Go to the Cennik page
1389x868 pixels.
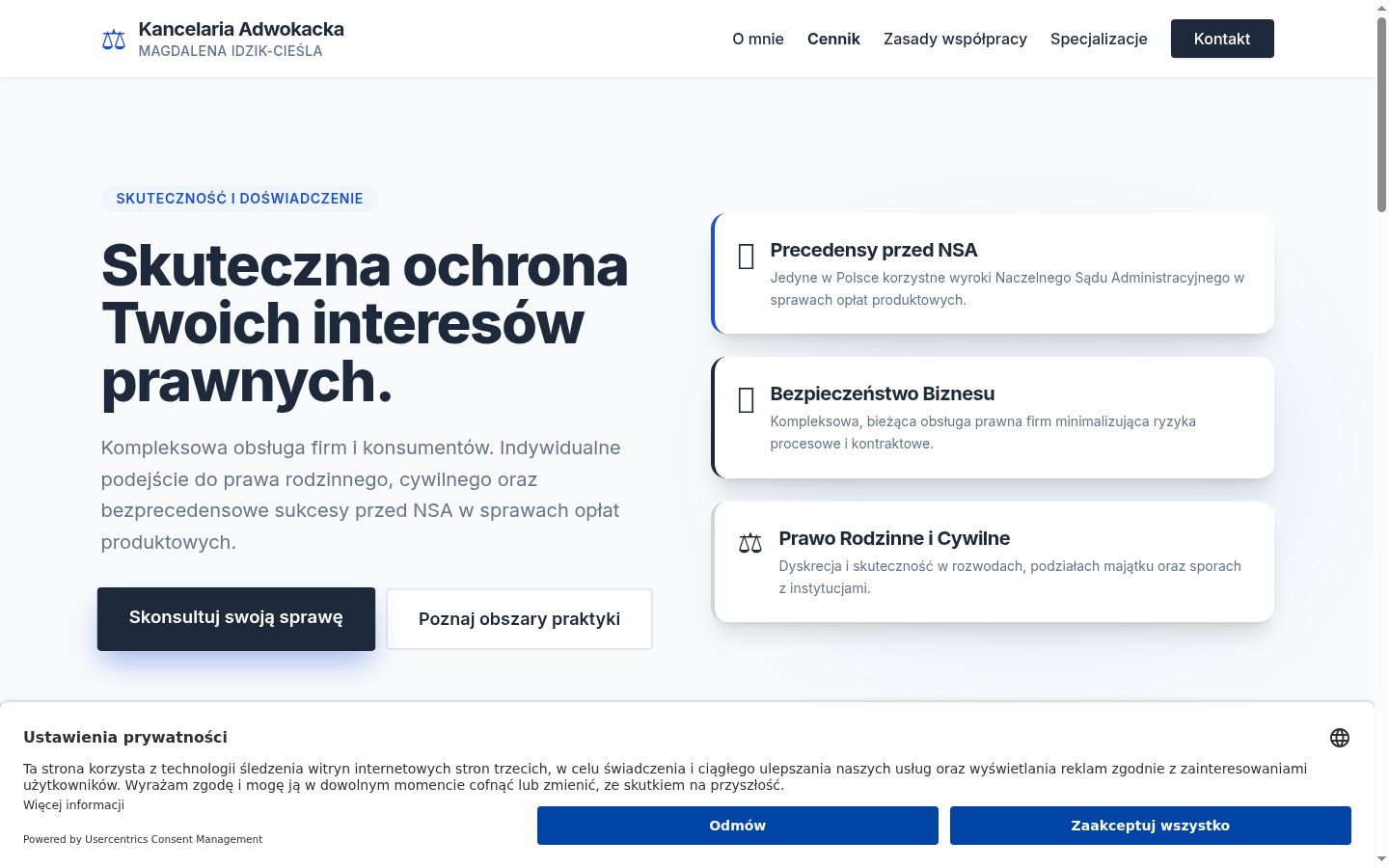coord(833,39)
